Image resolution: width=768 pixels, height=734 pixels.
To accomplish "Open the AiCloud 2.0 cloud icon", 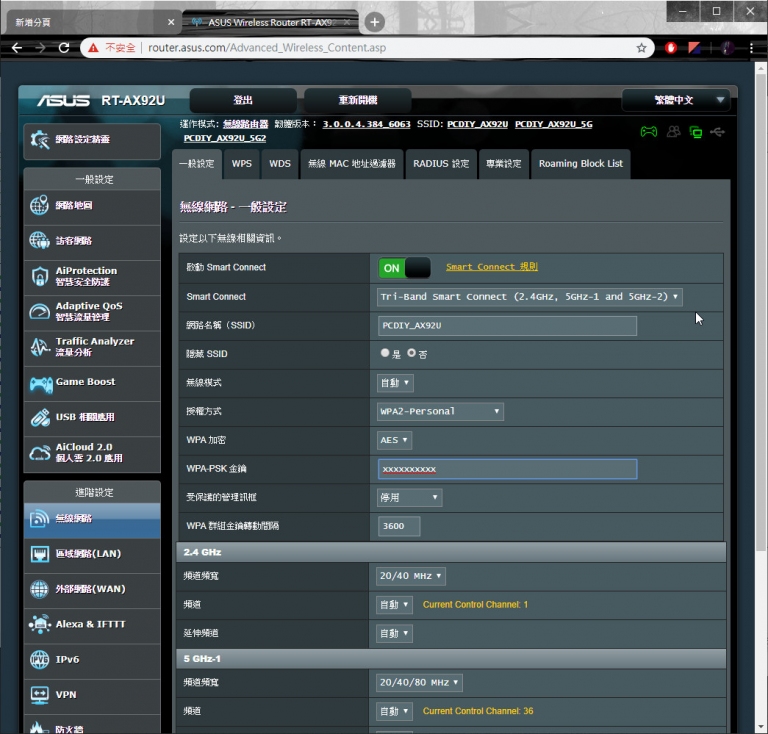I will coord(39,453).
